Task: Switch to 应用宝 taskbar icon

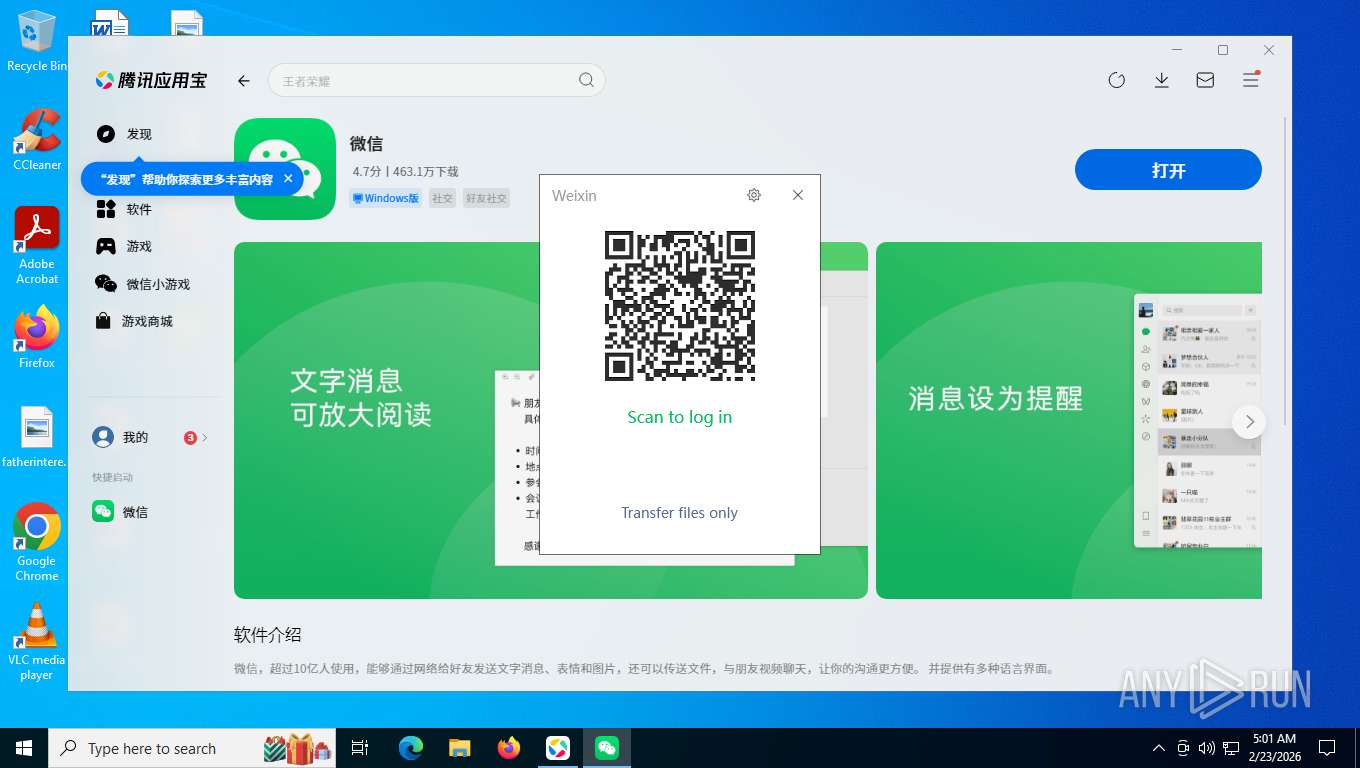Action: coord(558,748)
